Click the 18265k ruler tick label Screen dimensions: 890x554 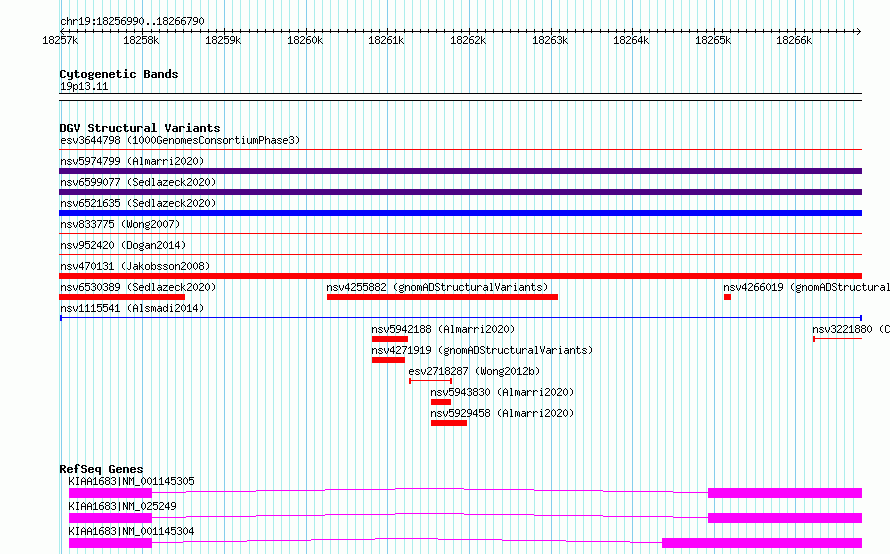coord(713,40)
